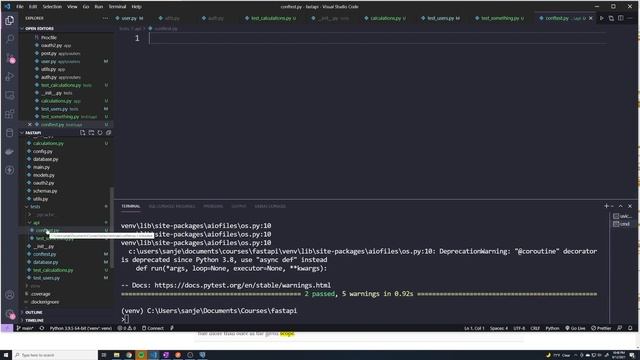Run Python file with the play icon
This screenshot has width=640, height=360.
click(x=601, y=18)
